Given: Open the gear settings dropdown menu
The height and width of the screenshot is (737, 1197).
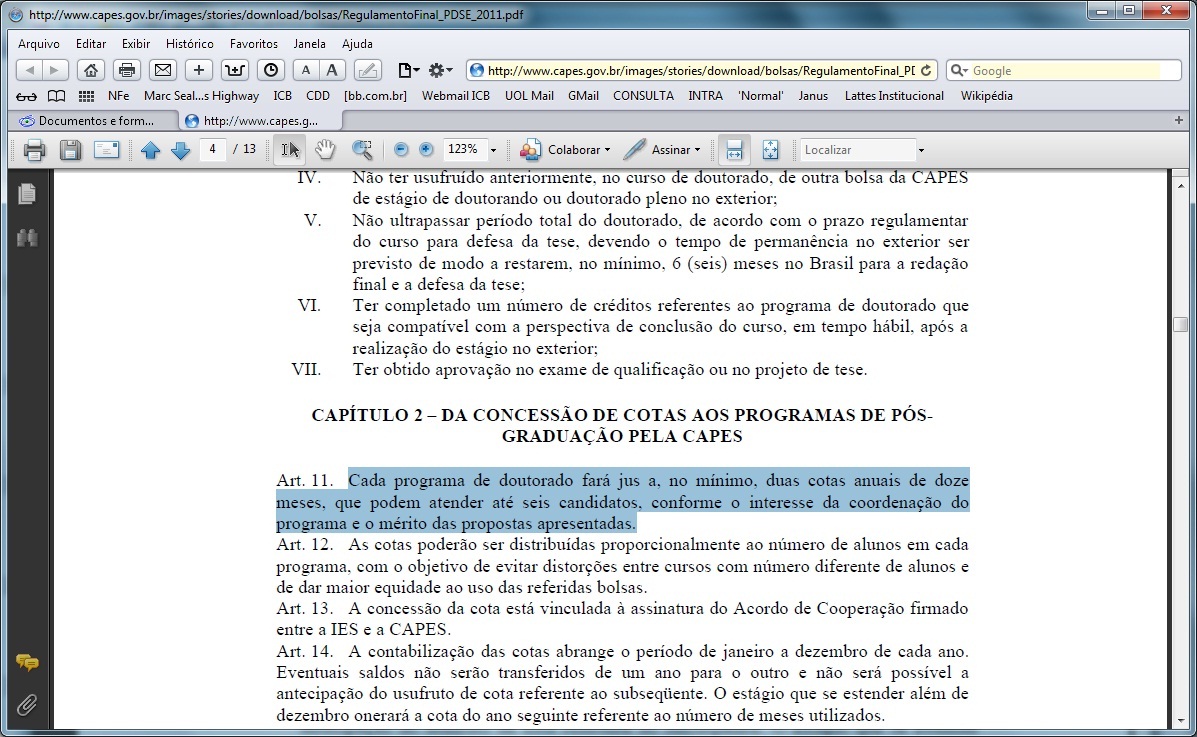Looking at the screenshot, I should click(440, 70).
